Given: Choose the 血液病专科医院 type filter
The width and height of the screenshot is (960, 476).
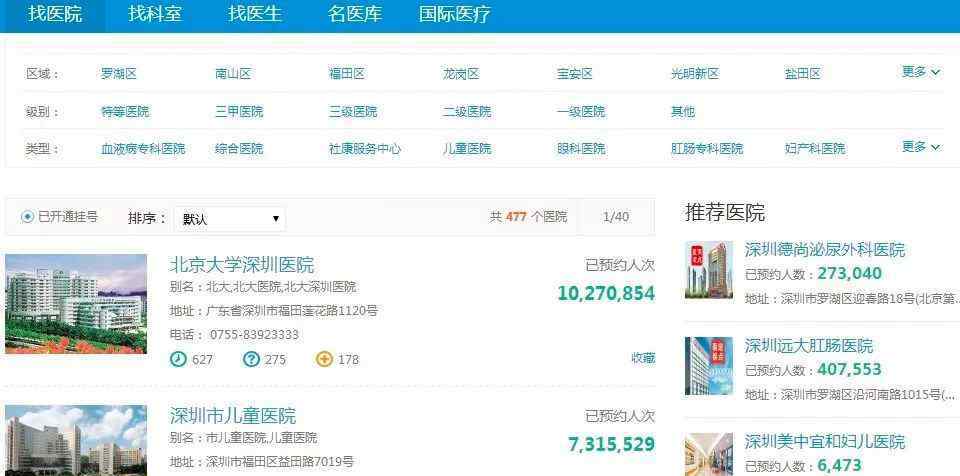Looking at the screenshot, I should tap(143, 149).
